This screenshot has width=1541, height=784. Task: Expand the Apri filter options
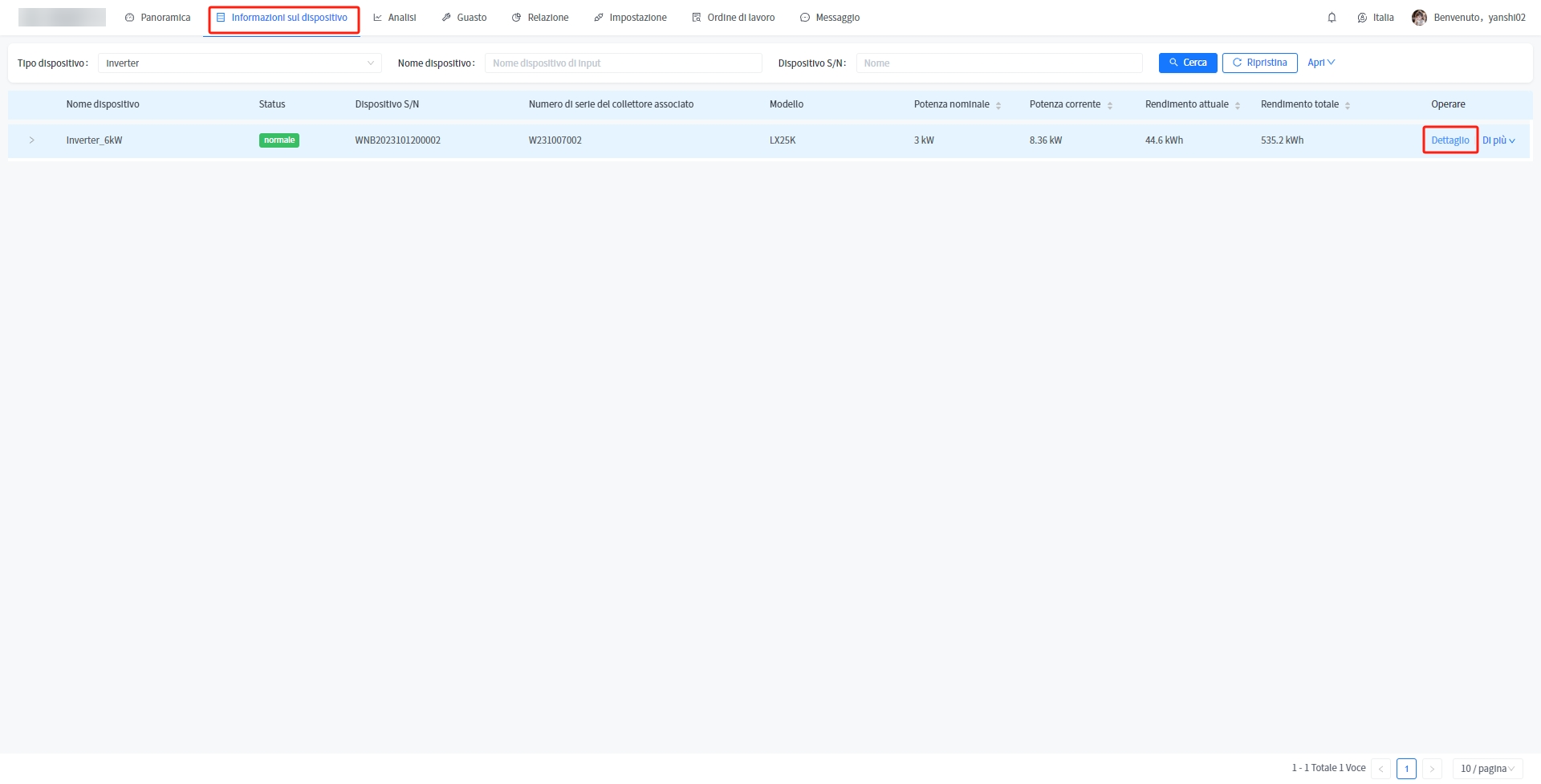(1320, 63)
